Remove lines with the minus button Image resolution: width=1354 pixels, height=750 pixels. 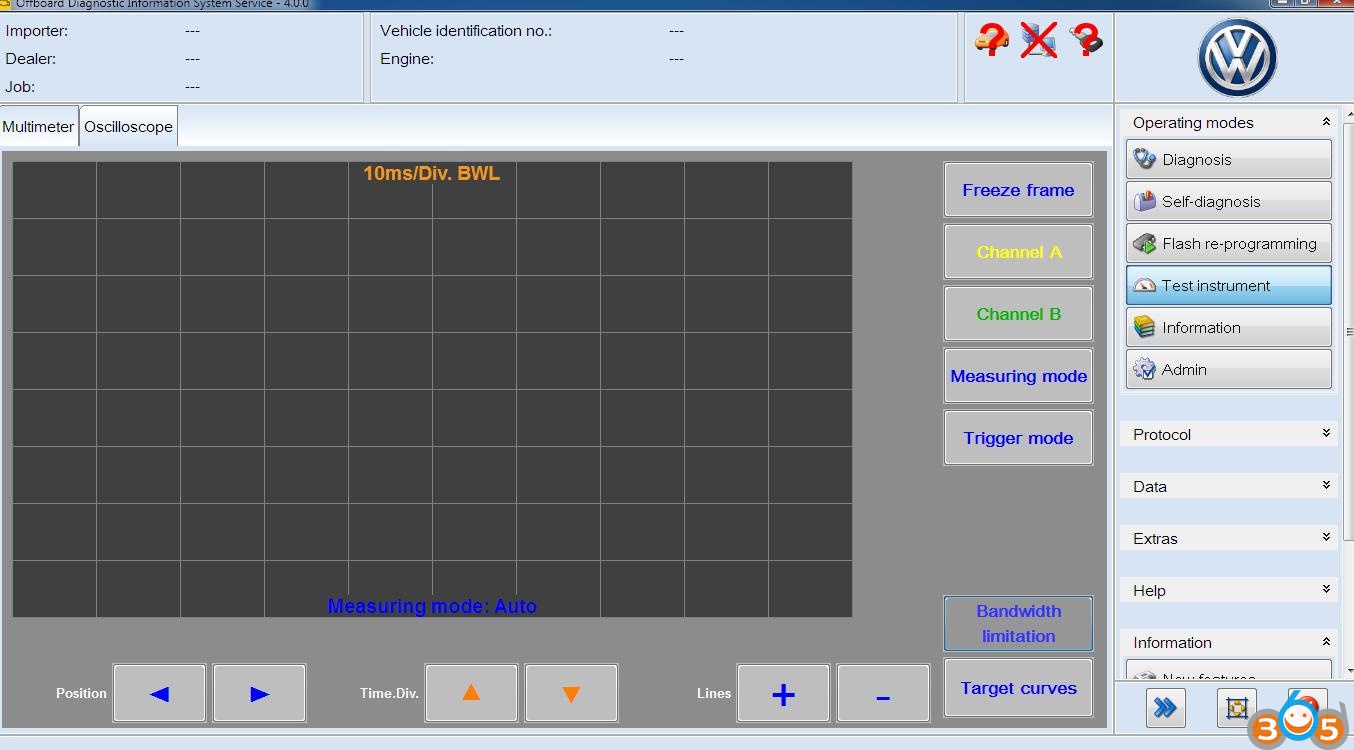click(883, 693)
